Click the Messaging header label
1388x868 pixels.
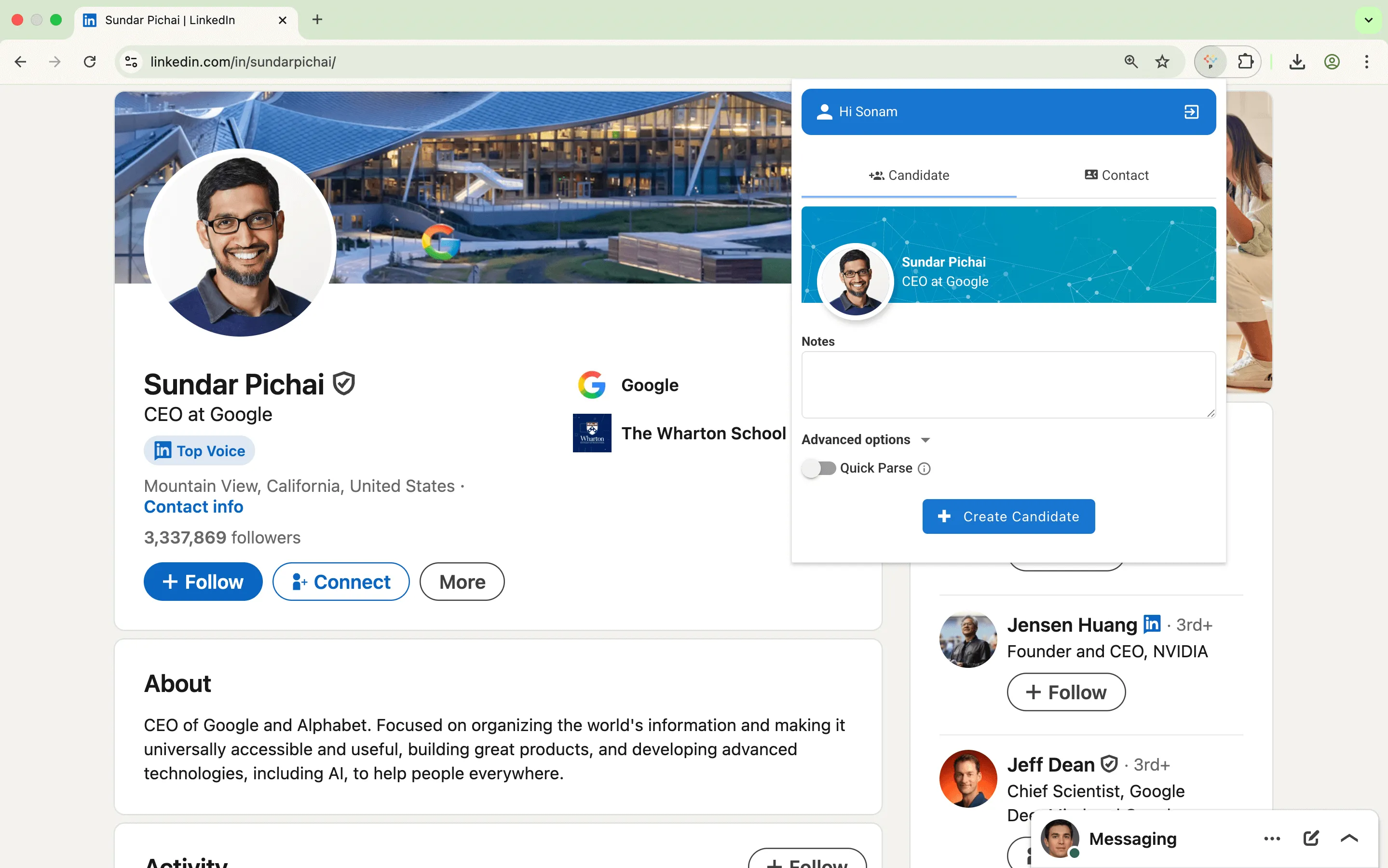(x=1132, y=839)
